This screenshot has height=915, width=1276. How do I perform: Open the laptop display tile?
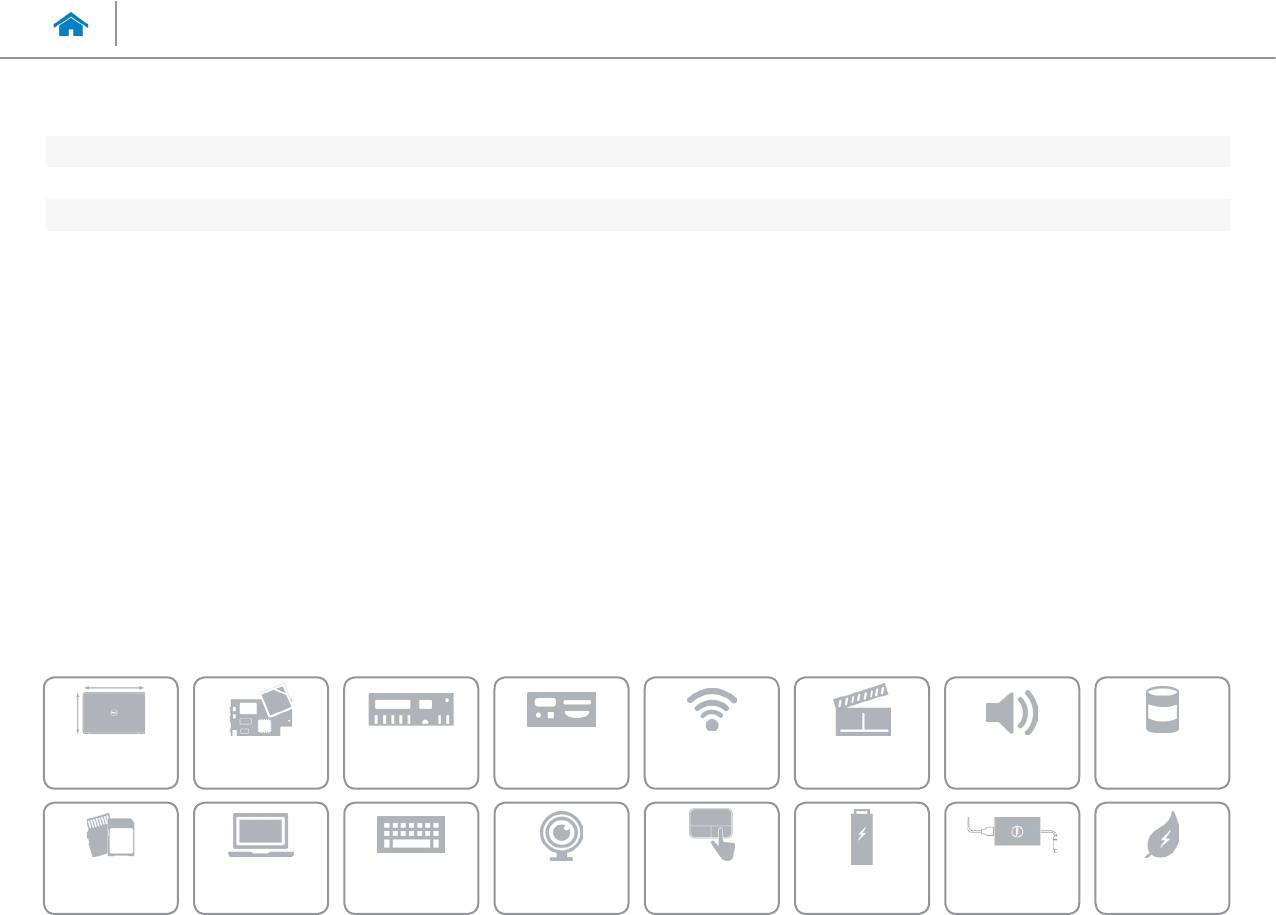(x=261, y=858)
